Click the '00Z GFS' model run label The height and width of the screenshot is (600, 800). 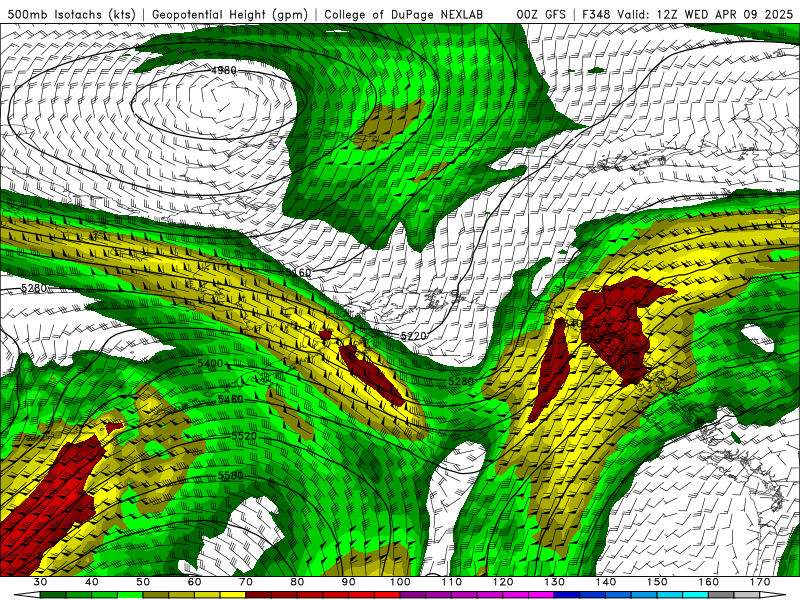coord(541,15)
